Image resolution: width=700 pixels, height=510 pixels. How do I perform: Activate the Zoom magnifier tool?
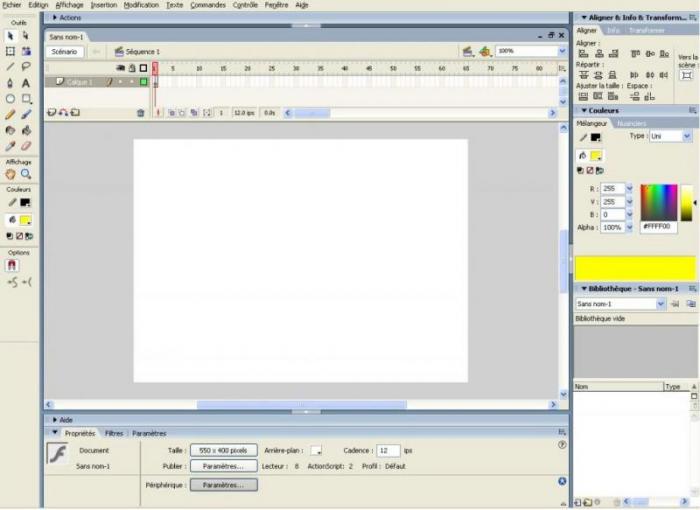click(x=26, y=174)
